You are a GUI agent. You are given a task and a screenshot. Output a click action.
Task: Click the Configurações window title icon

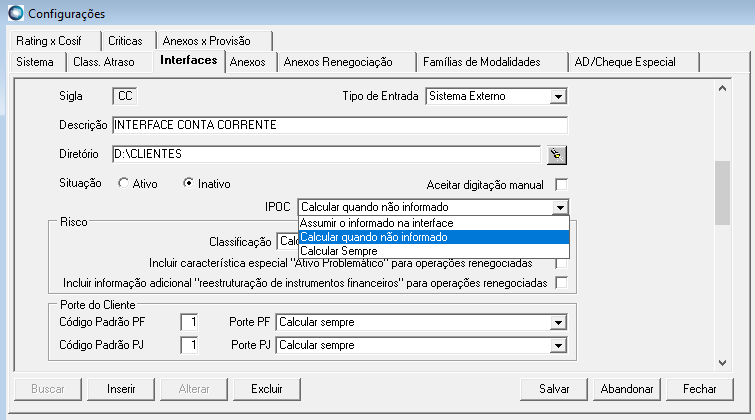pyautogui.click(x=13, y=14)
